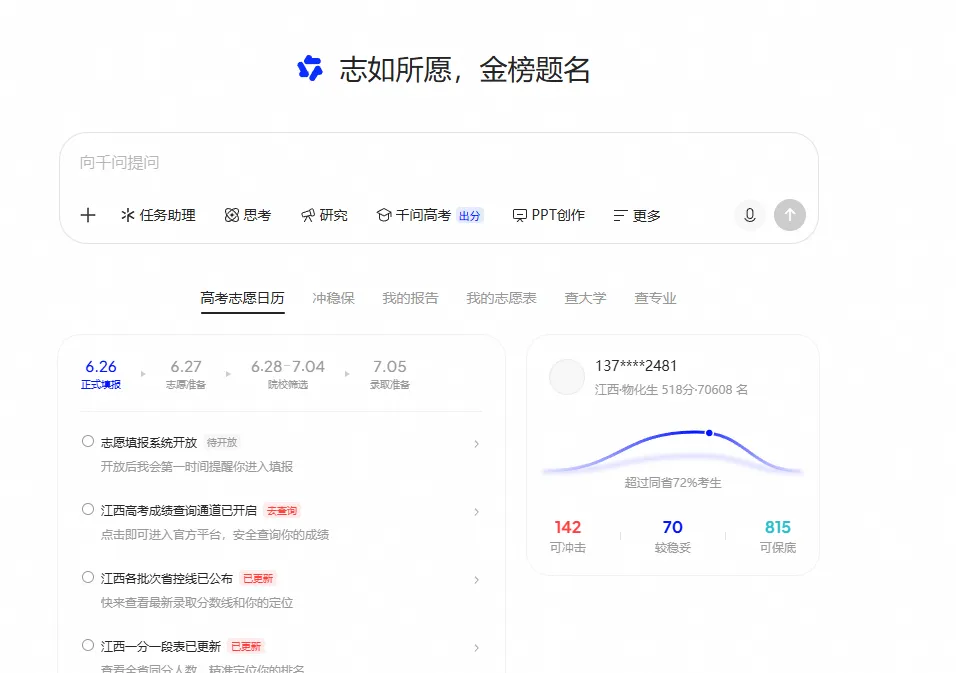Screen dimensions: 956x673
Task: Select the 6.26 正式填报 date step
Action: click(101, 374)
